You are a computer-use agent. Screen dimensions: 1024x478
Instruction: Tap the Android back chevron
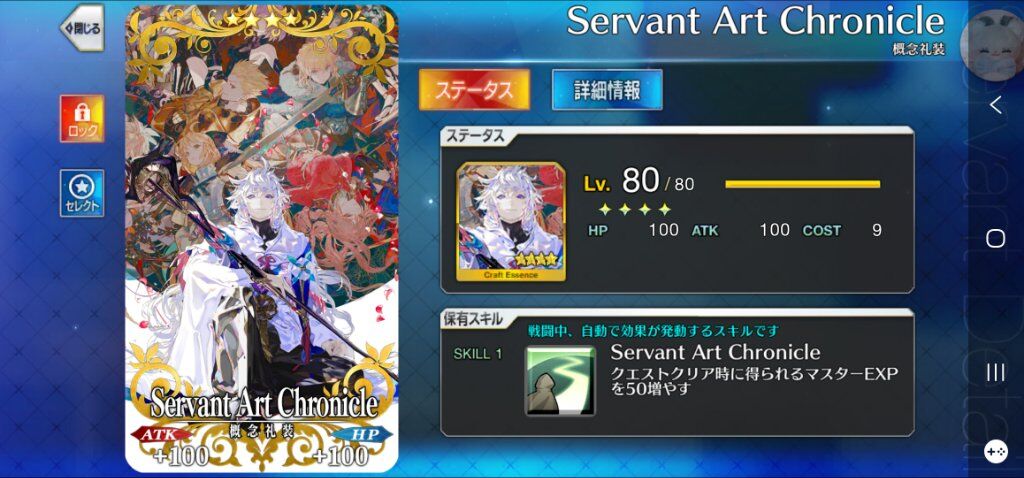click(995, 104)
